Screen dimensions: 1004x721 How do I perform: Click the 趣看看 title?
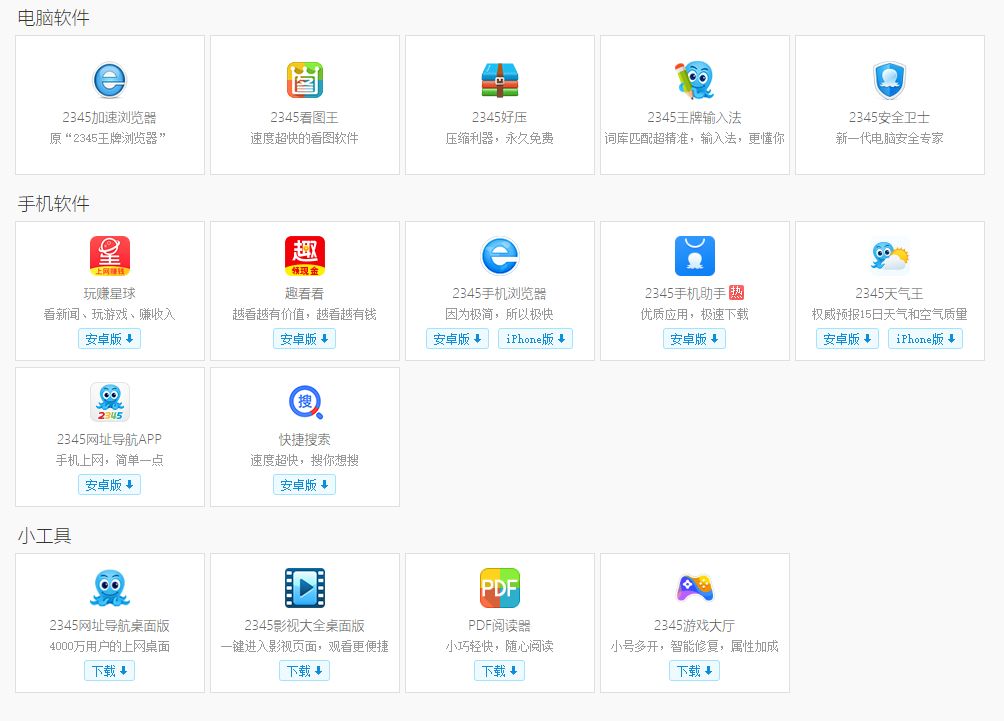[x=305, y=293]
